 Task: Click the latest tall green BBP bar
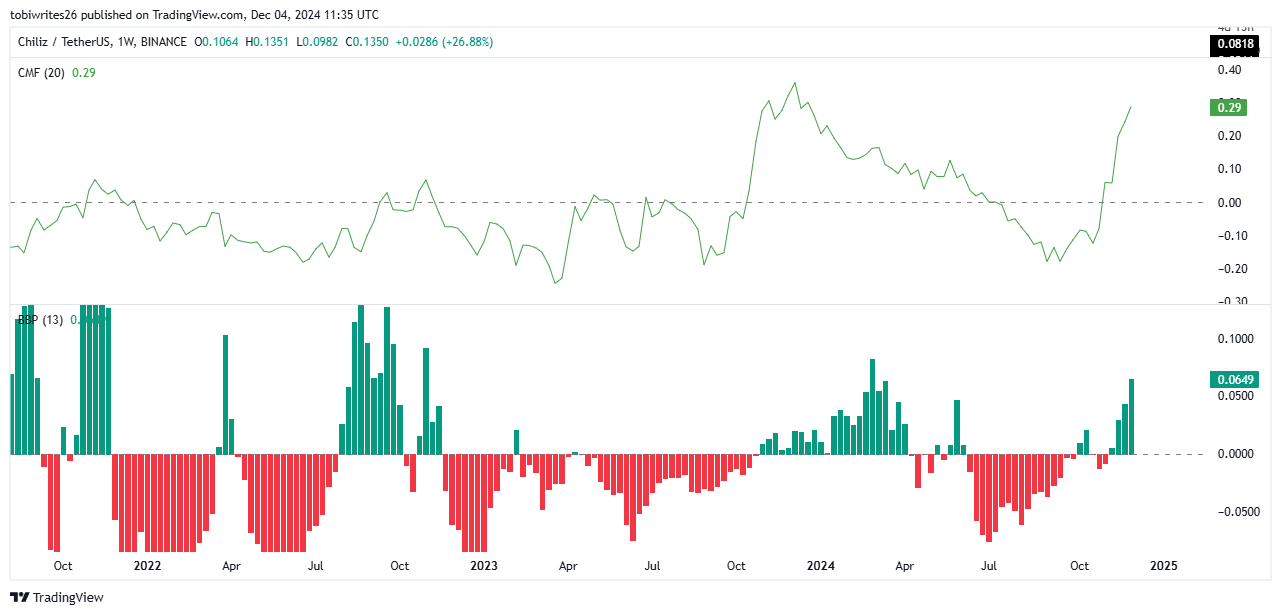pyautogui.click(x=1132, y=417)
